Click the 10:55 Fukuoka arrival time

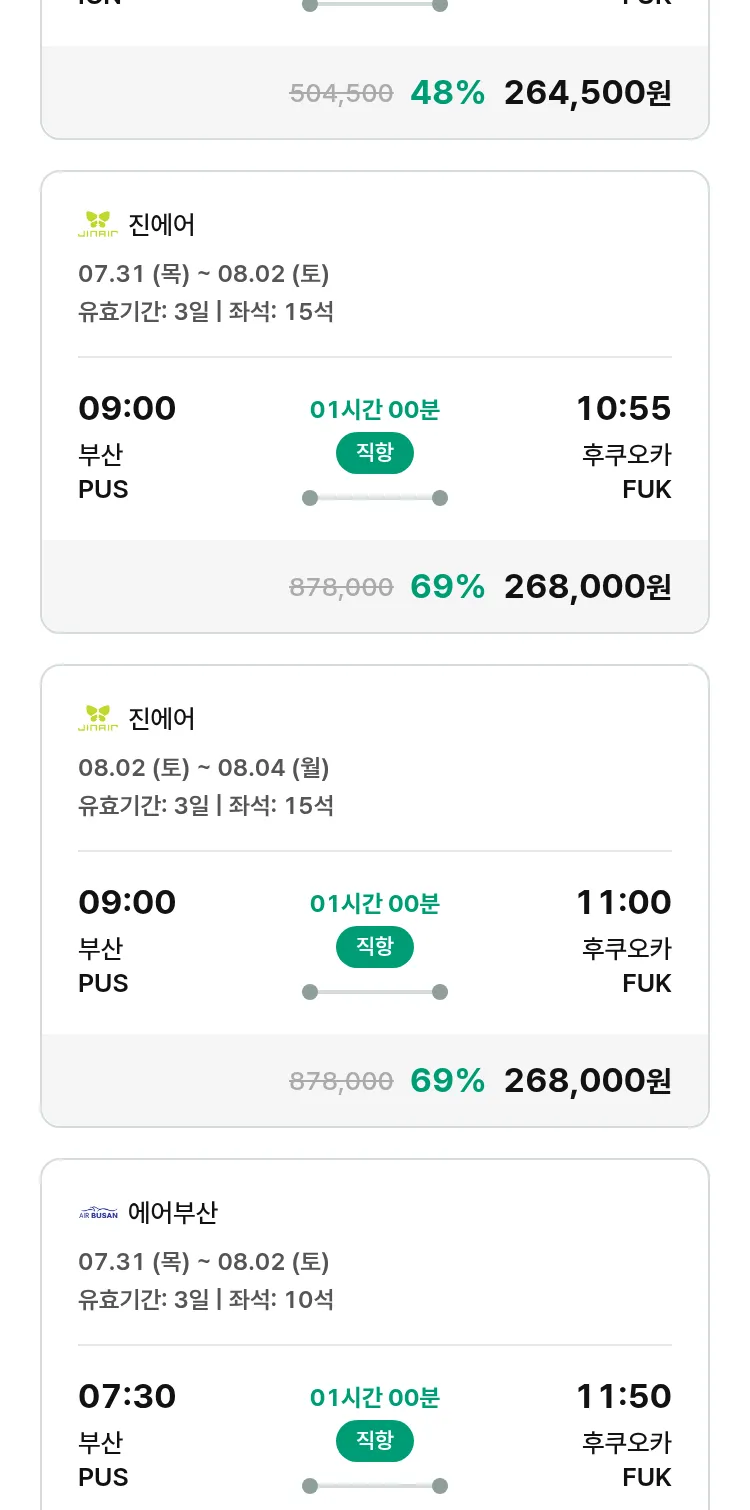[623, 408]
